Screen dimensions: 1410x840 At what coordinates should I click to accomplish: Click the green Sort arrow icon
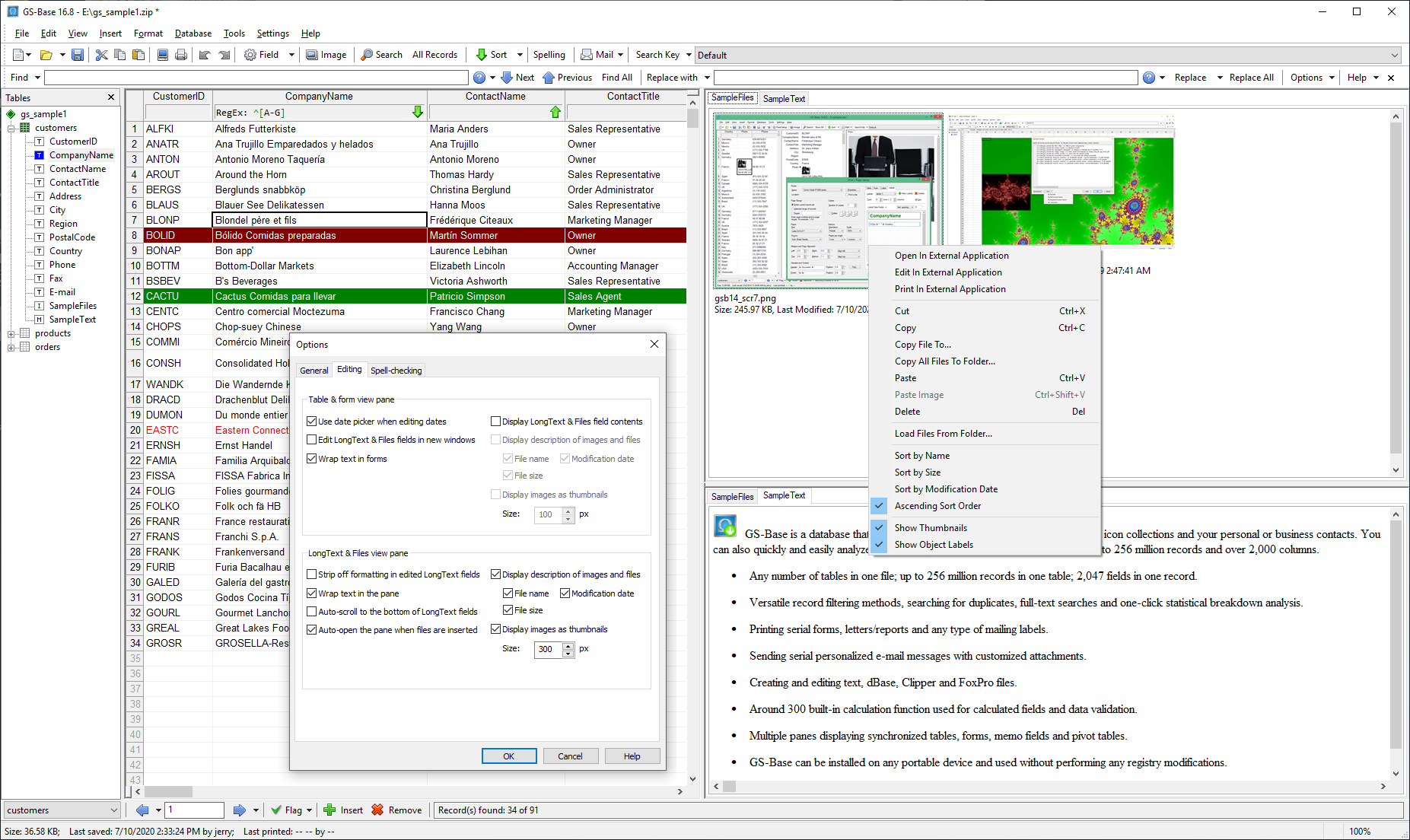point(482,55)
